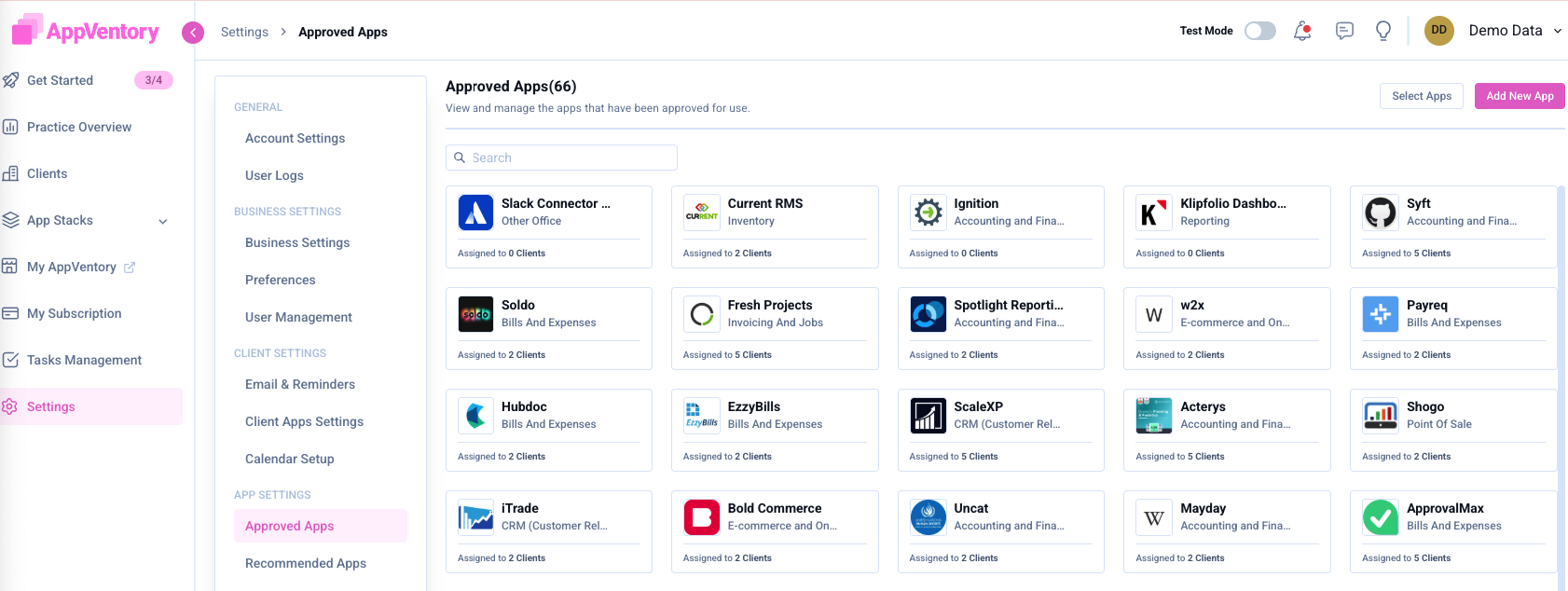
Task: Click Shogo 'Point Of Sale' category text
Action: (x=1439, y=424)
